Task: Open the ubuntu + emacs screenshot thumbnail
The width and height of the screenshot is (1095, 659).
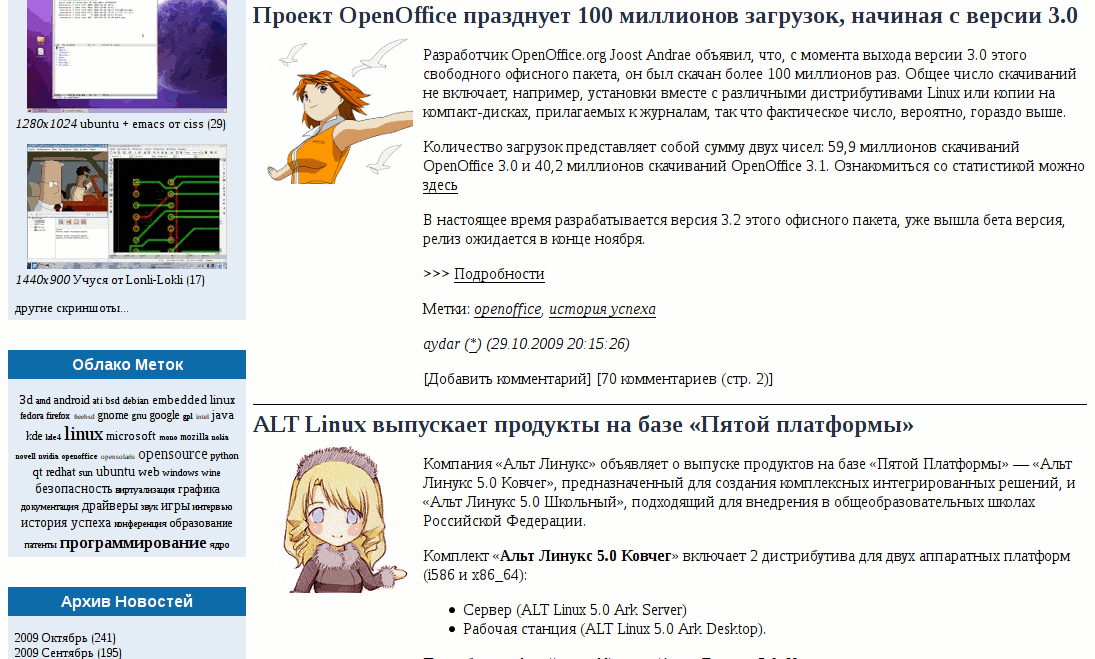Action: tap(127, 56)
